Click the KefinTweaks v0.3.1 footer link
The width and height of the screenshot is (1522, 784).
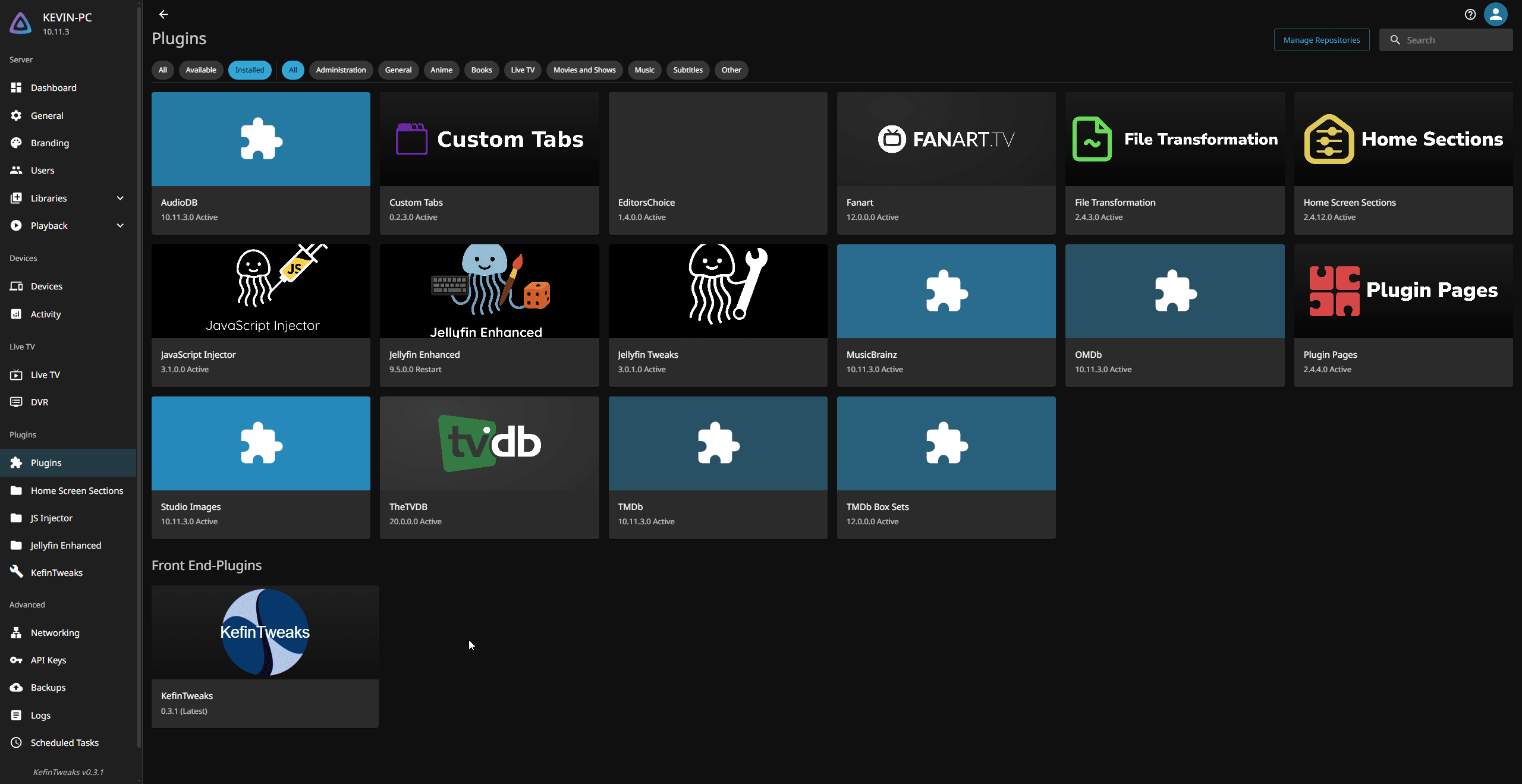(68, 772)
